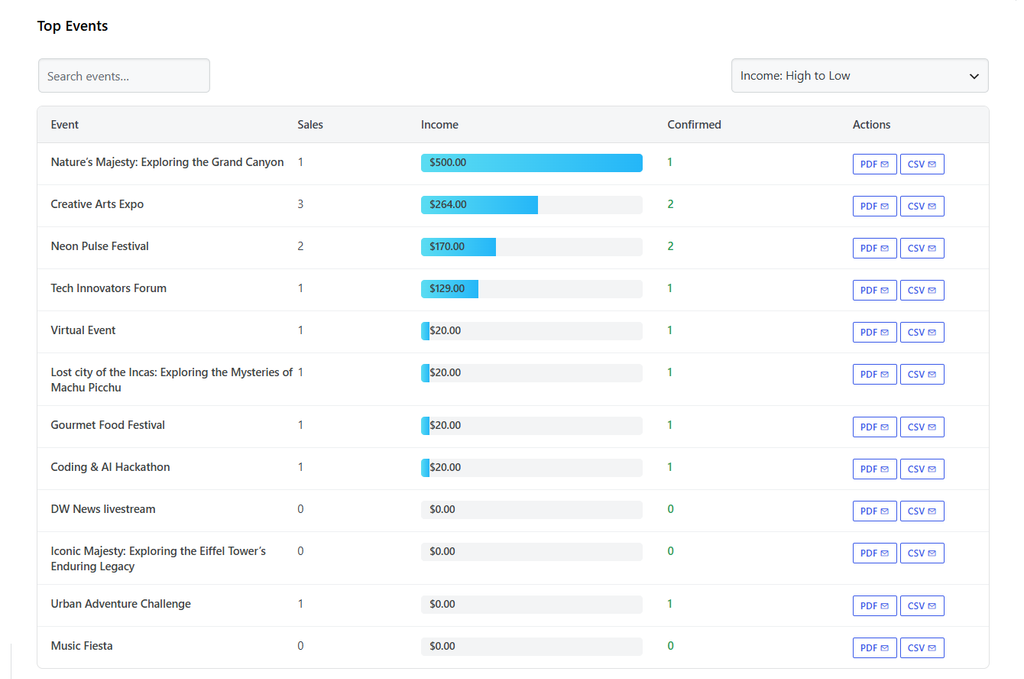
Task: Click PDF for DW News livestream
Action: pyautogui.click(x=874, y=511)
